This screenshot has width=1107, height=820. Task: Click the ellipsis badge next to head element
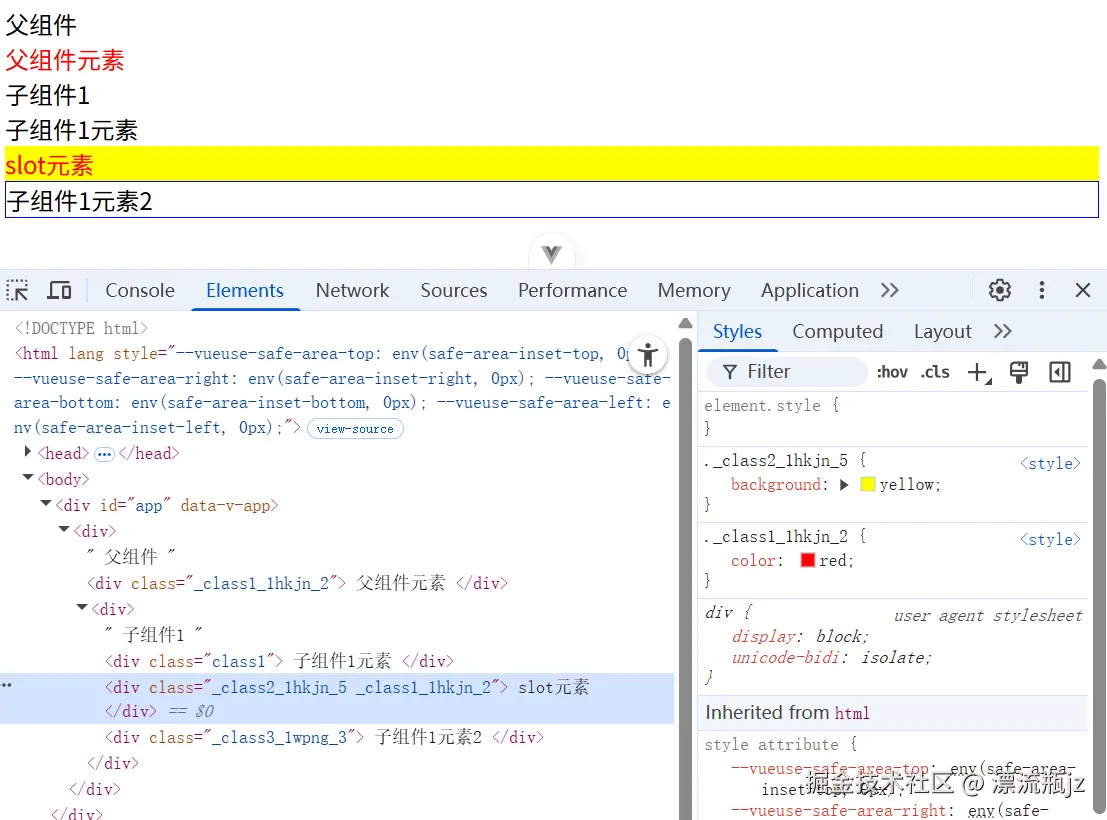pyautogui.click(x=104, y=453)
